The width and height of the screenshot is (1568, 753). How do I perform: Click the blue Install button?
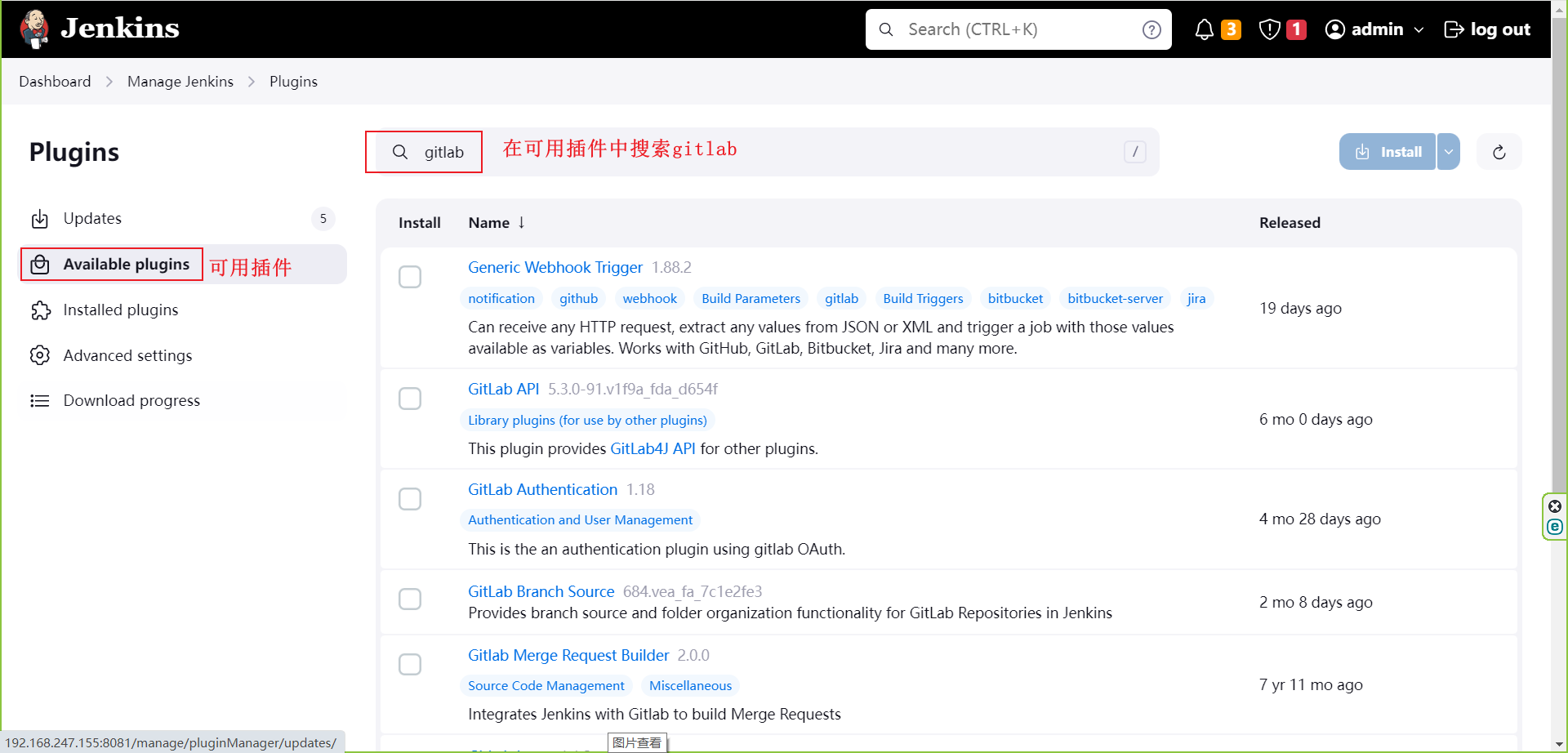point(1387,152)
